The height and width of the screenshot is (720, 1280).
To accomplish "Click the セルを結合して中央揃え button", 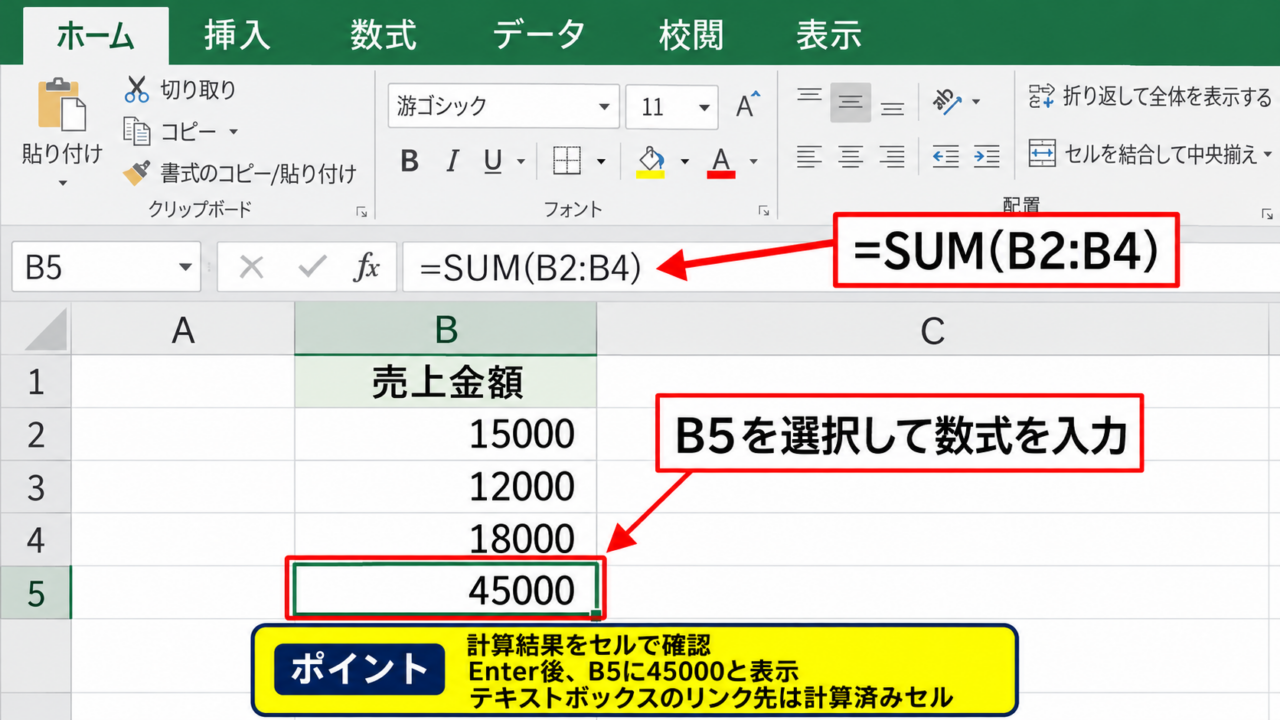I will pos(1143,154).
